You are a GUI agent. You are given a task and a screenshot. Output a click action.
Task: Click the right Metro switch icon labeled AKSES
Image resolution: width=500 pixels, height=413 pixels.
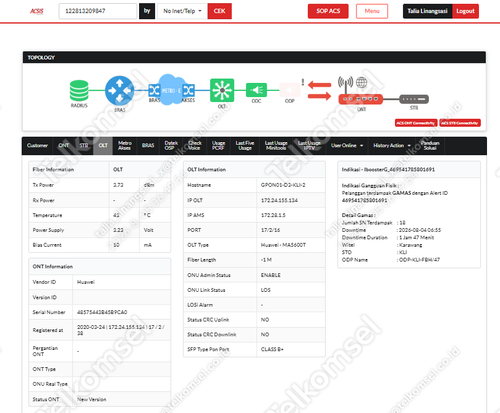point(189,90)
